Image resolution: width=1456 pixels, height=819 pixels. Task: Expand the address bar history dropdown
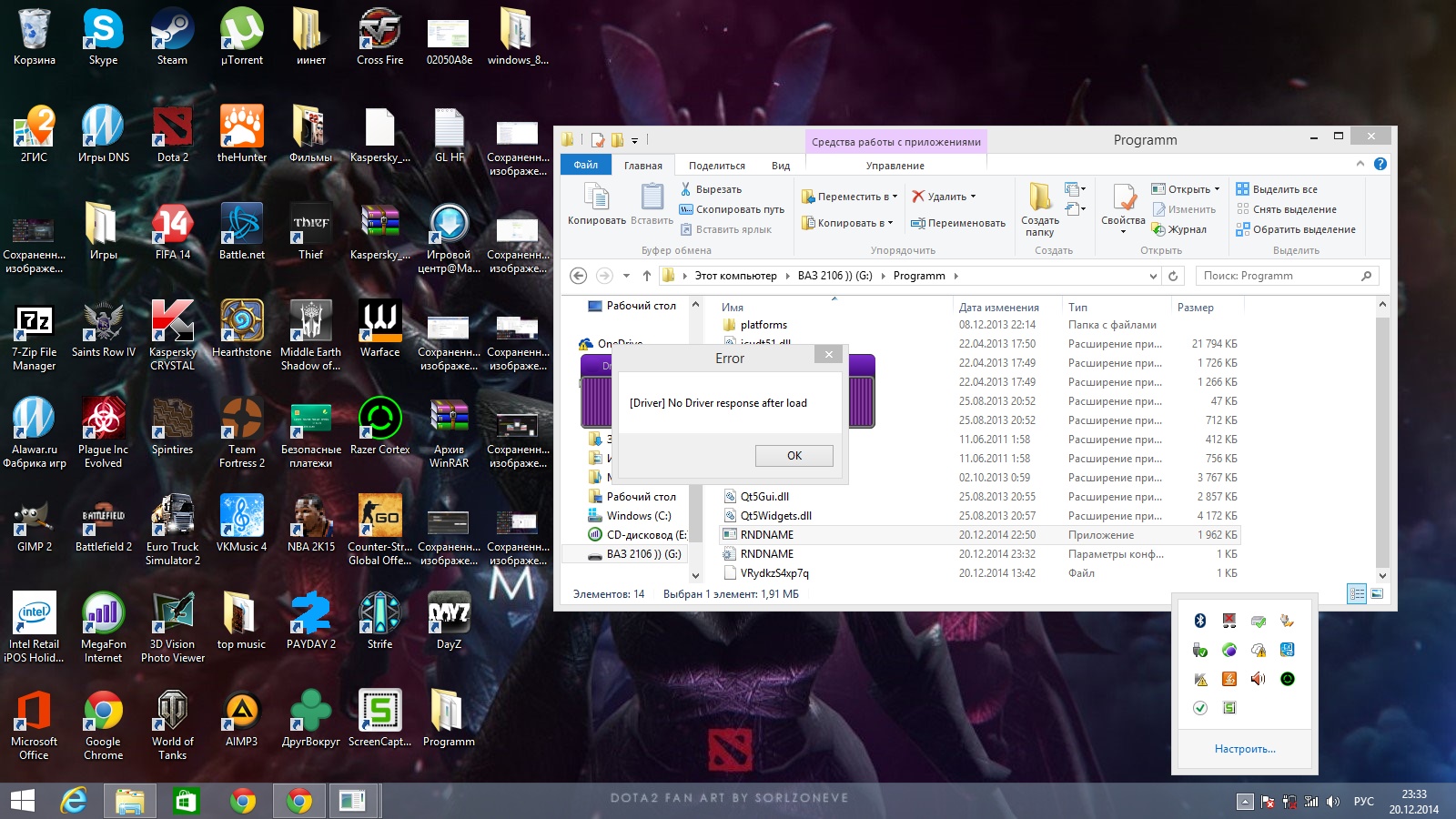point(1153,276)
